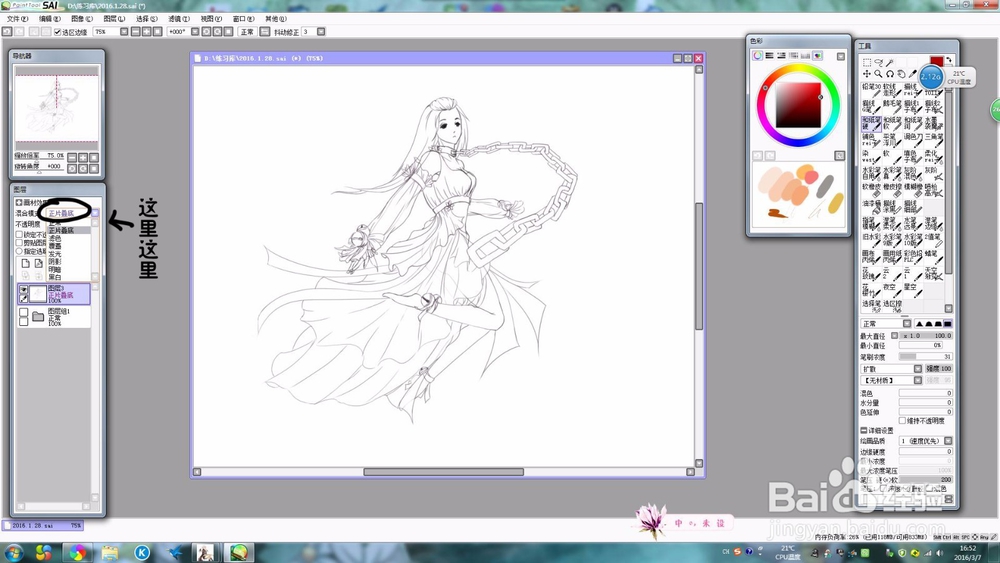Select the rectangular selection tool

867,62
